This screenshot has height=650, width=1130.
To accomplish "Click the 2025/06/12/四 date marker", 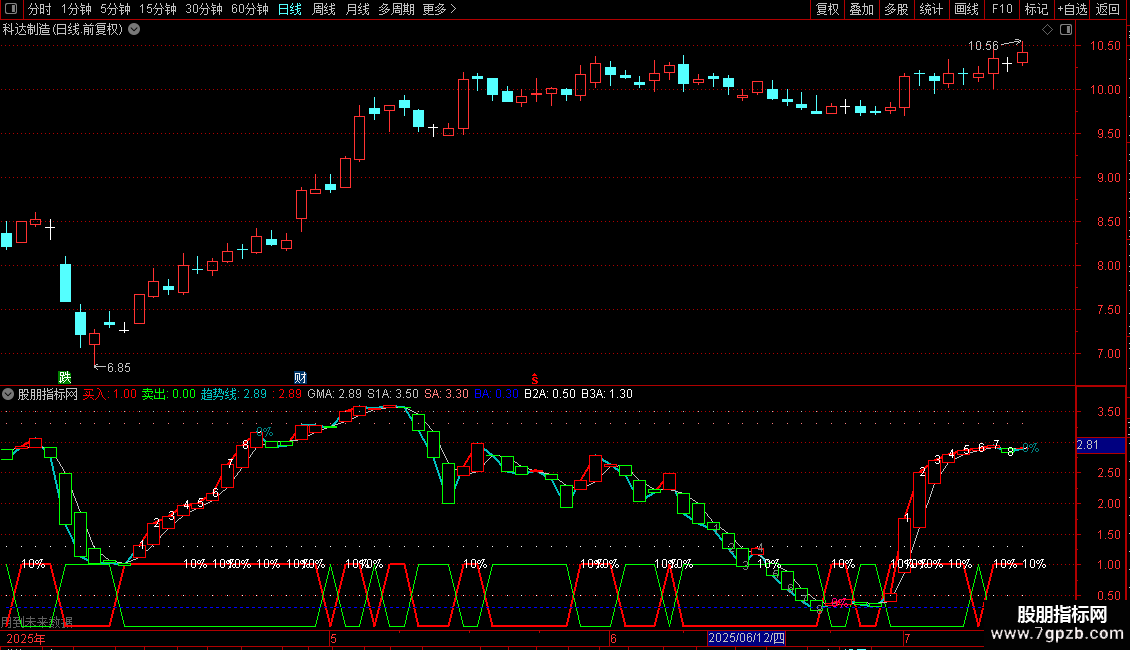I will pyautogui.click(x=747, y=638).
